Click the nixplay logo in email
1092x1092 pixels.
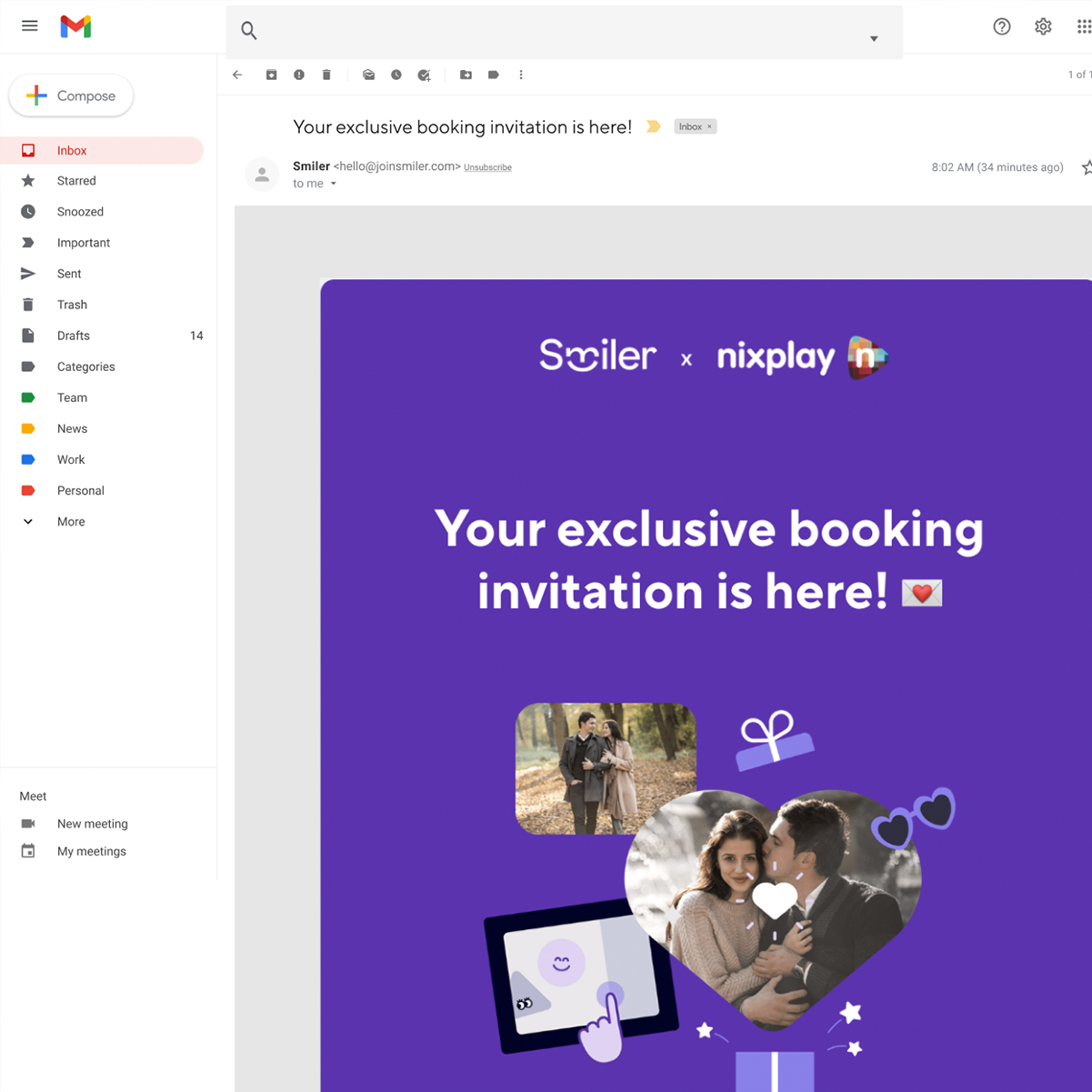click(x=802, y=357)
